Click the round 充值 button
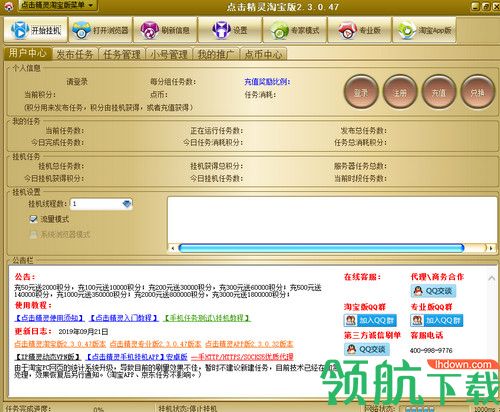Image resolution: width=500 pixels, height=412 pixels. pos(438,92)
